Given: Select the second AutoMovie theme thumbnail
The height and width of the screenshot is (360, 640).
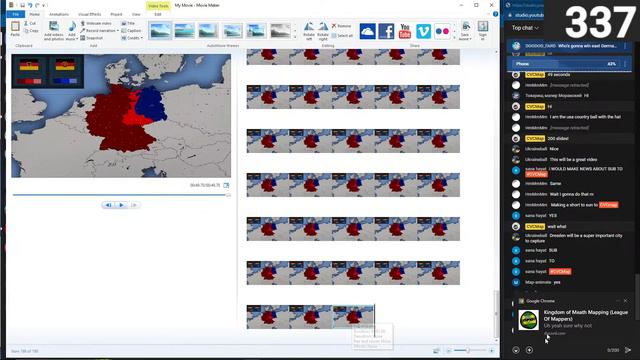Looking at the screenshot, I should pyautogui.click(x=184, y=31).
